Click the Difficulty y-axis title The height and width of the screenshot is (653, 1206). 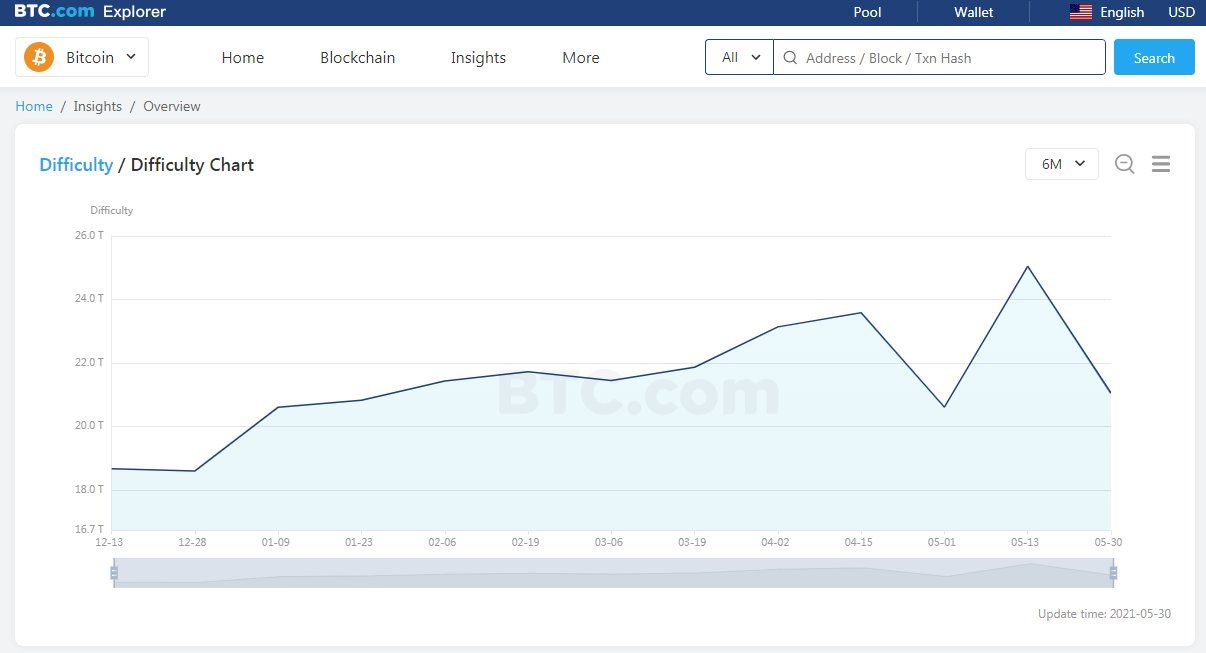pyautogui.click(x=111, y=210)
